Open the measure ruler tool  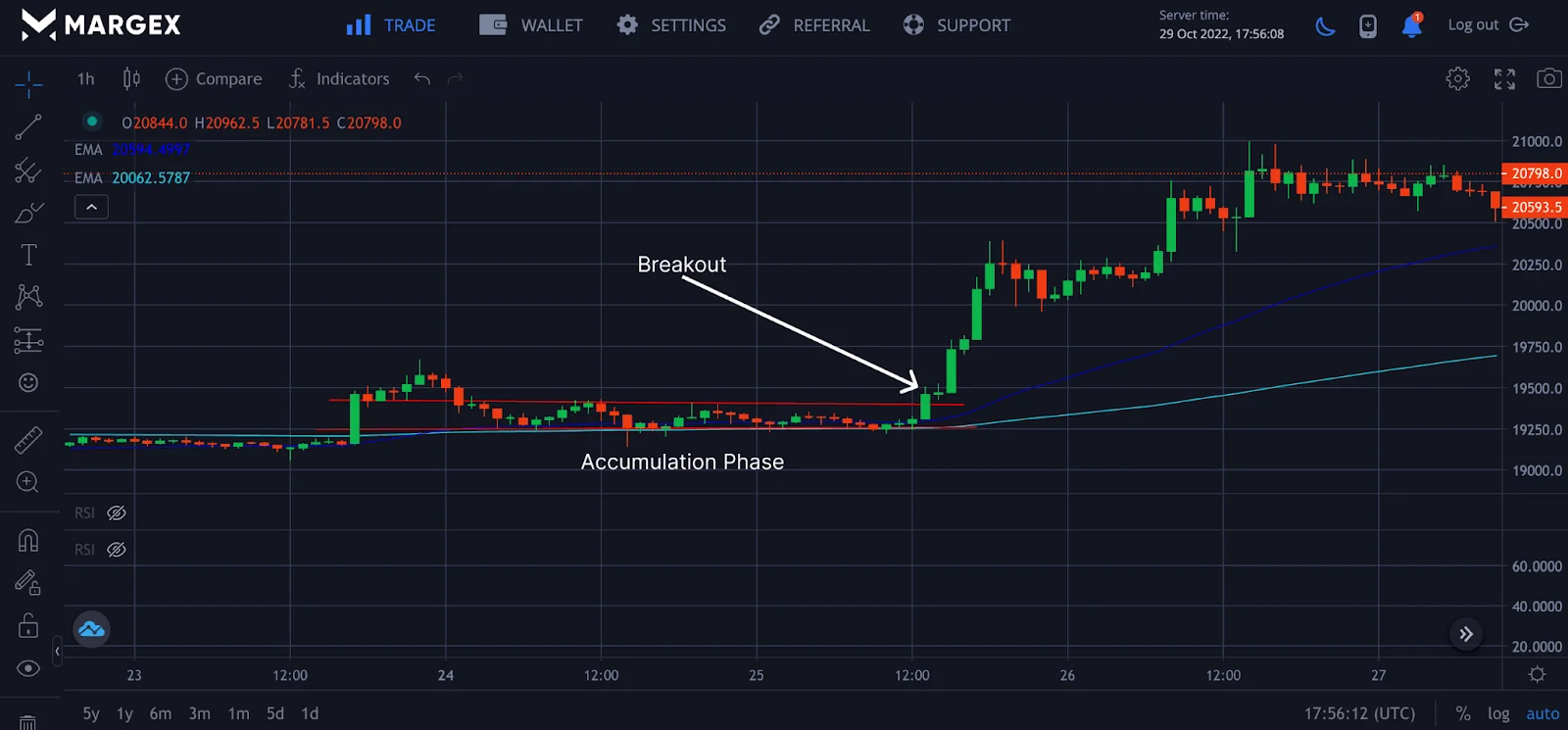(x=28, y=439)
